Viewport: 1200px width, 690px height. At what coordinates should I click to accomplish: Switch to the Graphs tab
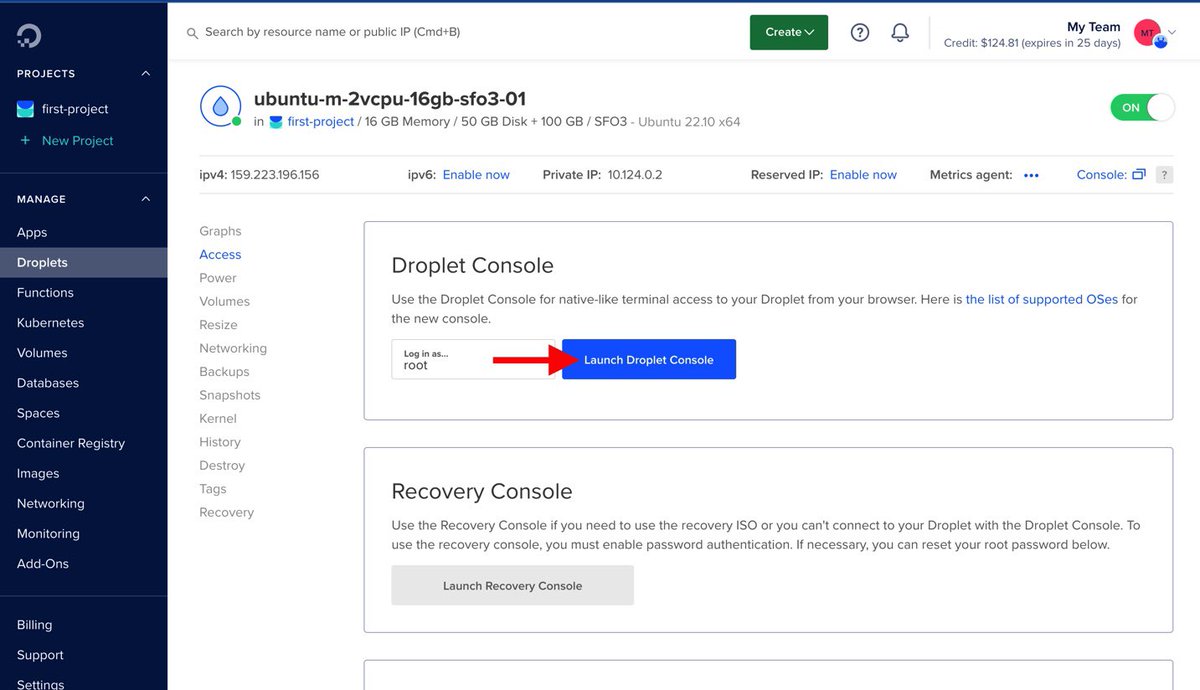point(220,230)
